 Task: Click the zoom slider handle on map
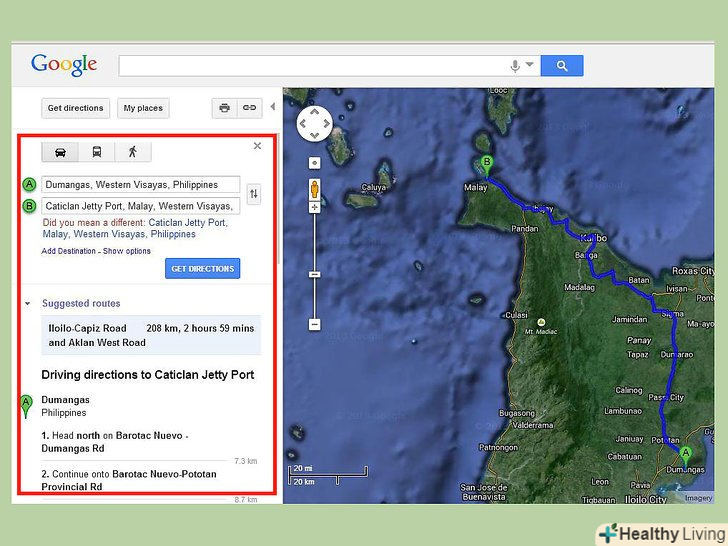pyautogui.click(x=314, y=273)
